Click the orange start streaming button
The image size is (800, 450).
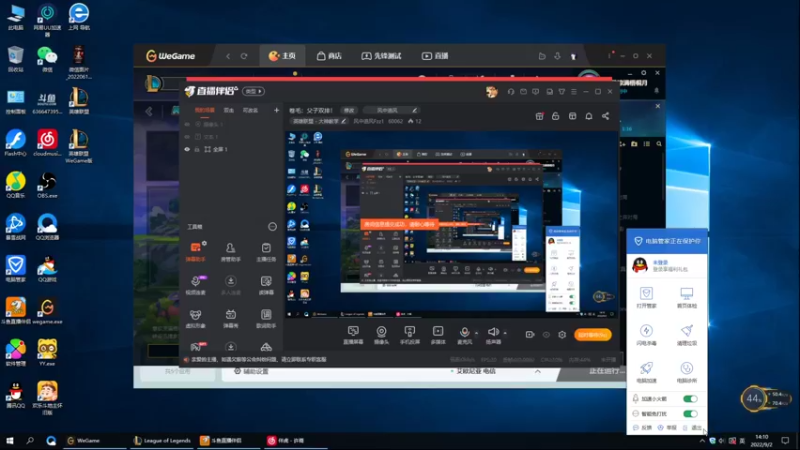592,335
